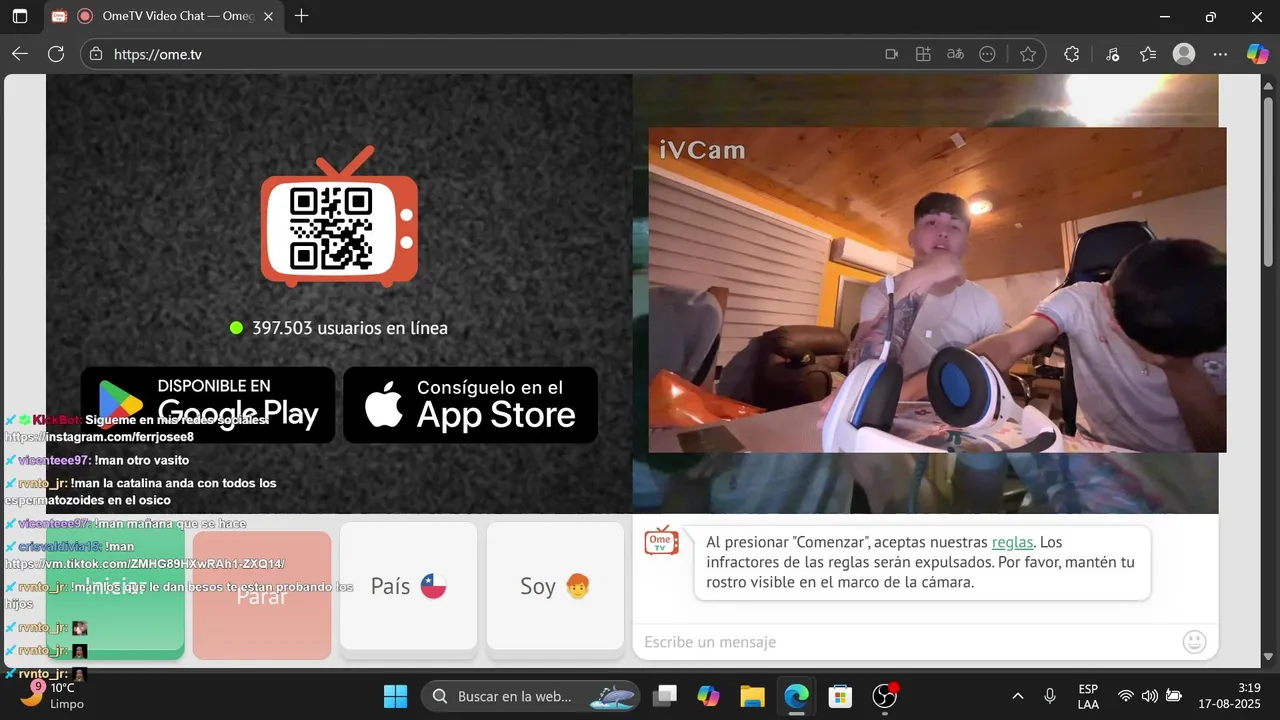Open the microphone tray icon
This screenshot has width=1280, height=720.
coord(1050,696)
